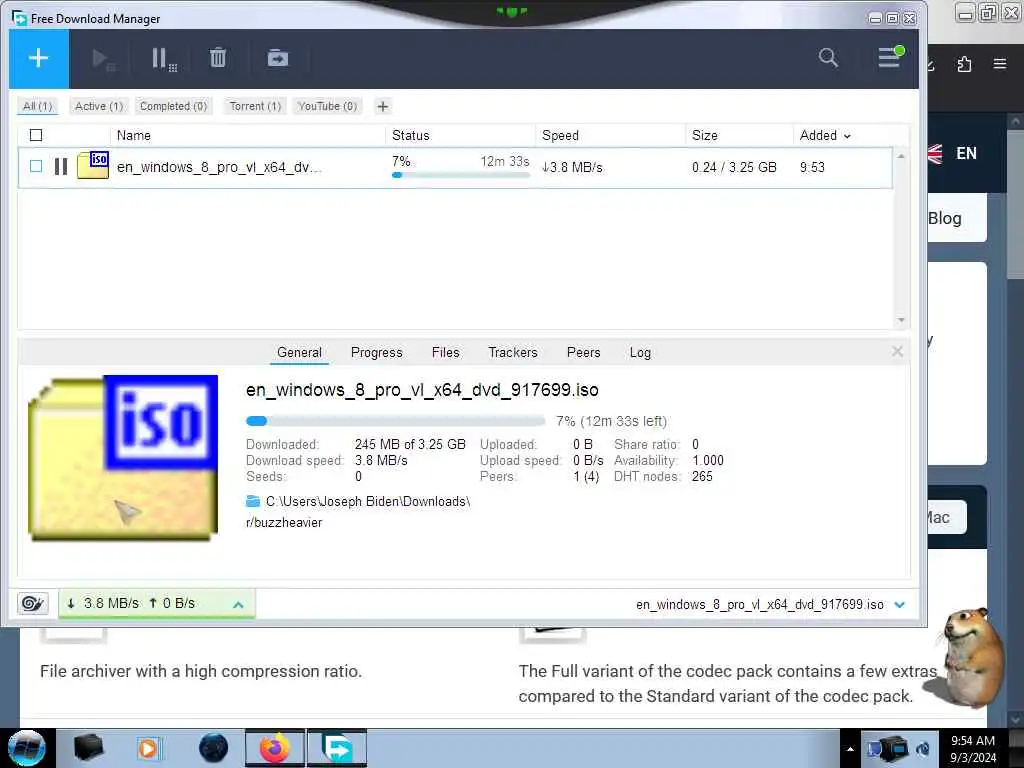Click the browser extensions puzzle icon
The width and height of the screenshot is (1024, 768).
click(964, 64)
